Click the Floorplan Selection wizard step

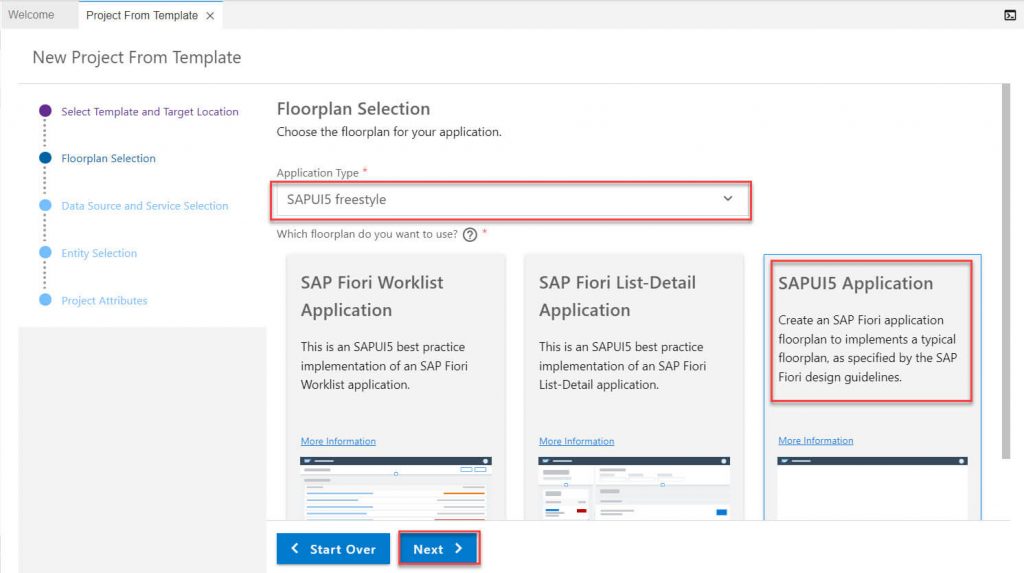pos(108,158)
